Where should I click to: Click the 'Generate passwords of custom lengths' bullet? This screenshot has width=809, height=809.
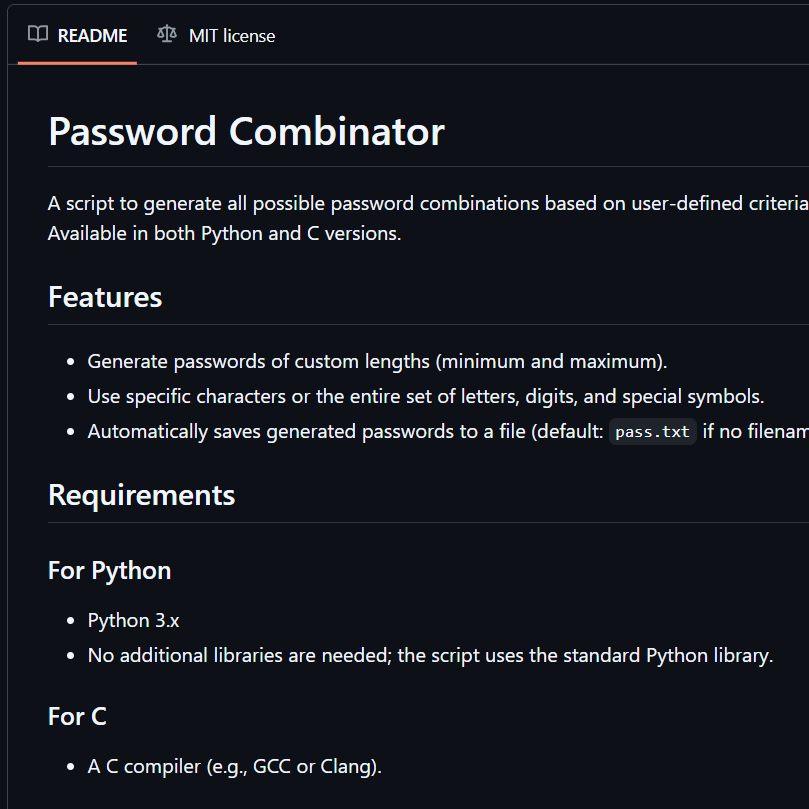click(377, 361)
